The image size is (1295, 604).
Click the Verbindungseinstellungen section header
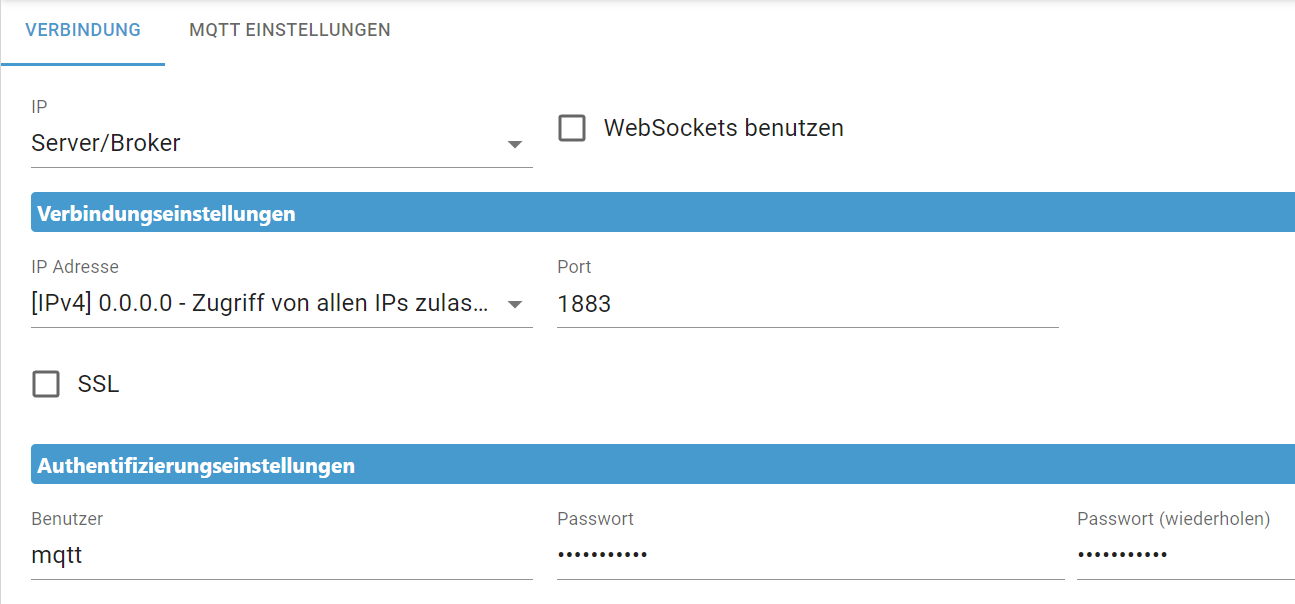tap(166, 214)
